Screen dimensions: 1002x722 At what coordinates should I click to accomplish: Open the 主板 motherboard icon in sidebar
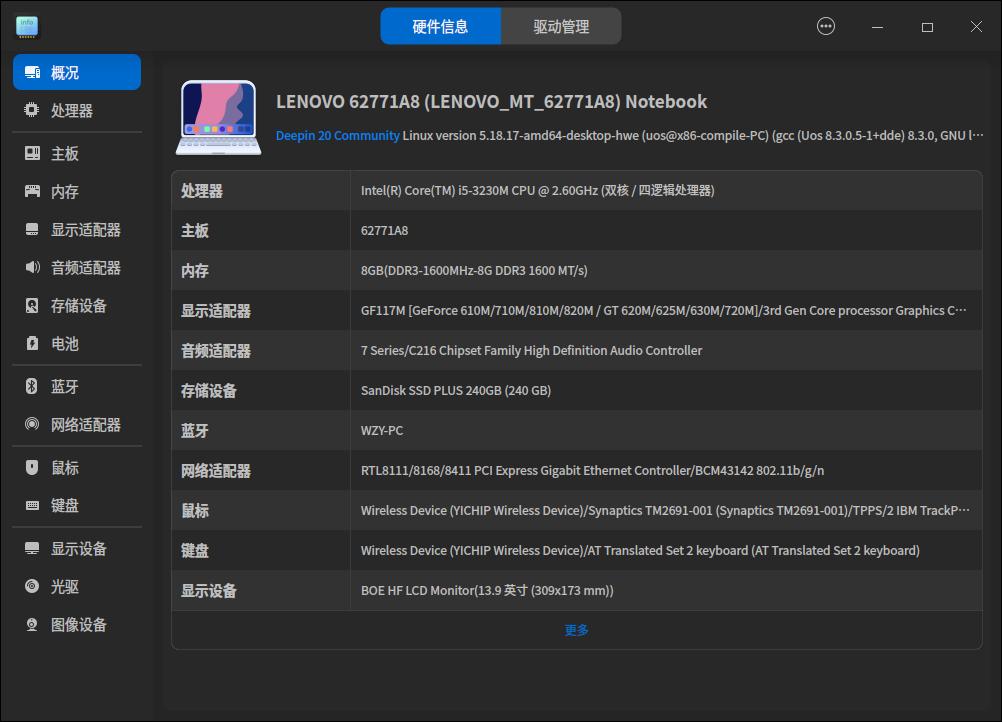32,153
